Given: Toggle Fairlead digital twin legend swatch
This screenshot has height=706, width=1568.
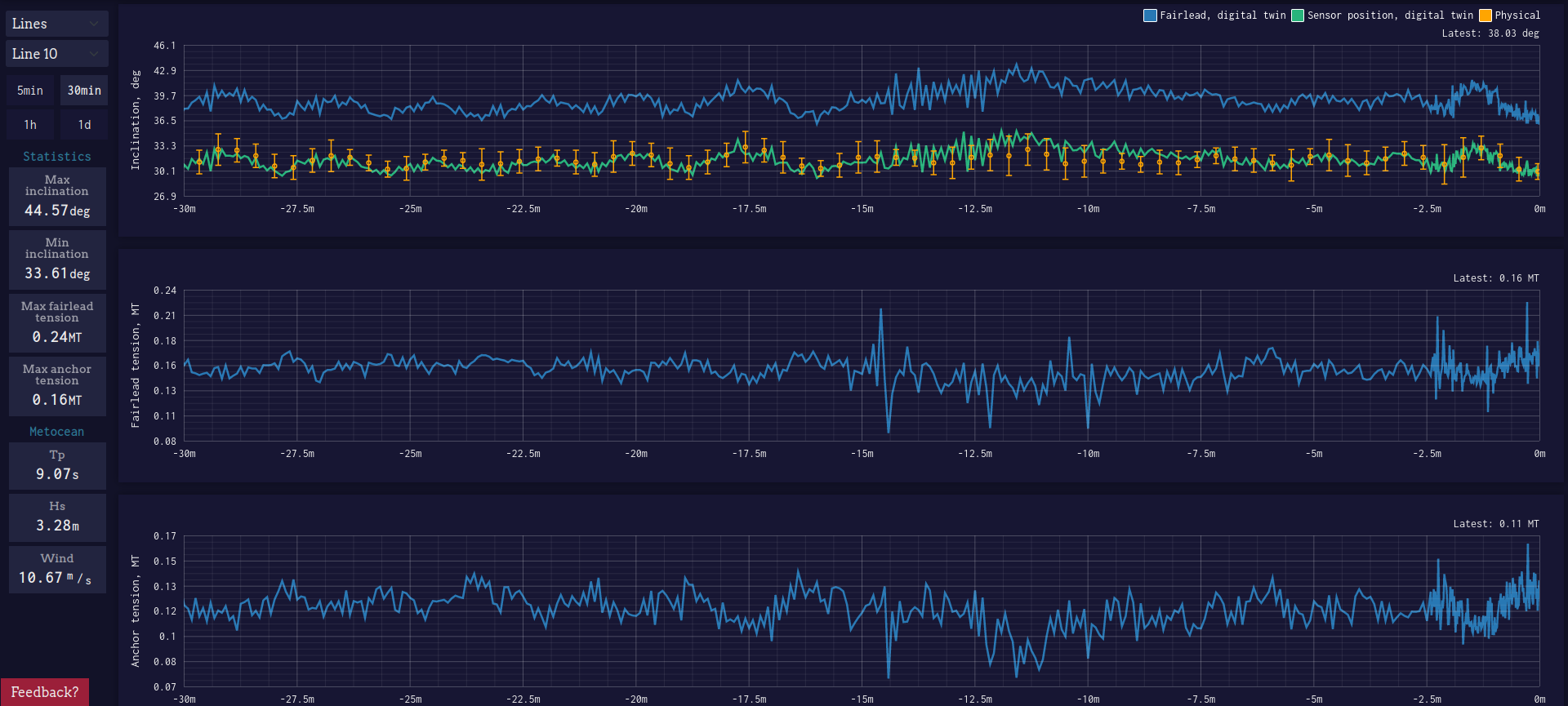Looking at the screenshot, I should (x=1150, y=16).
